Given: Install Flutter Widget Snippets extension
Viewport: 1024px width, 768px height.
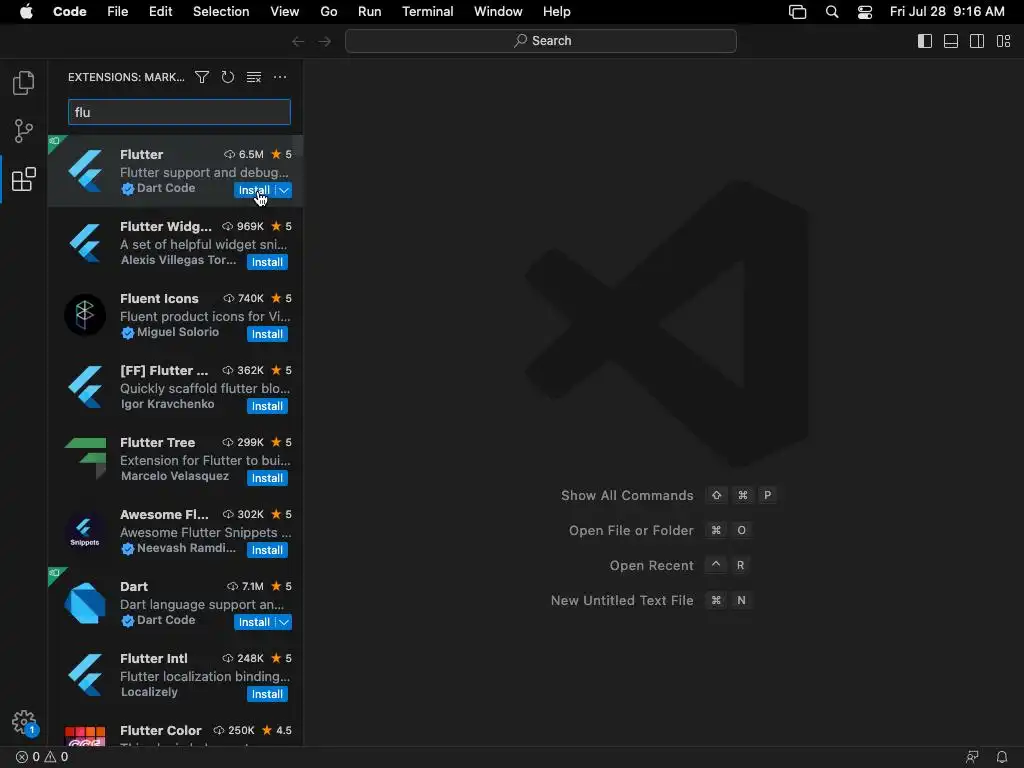Looking at the screenshot, I should [x=267, y=262].
